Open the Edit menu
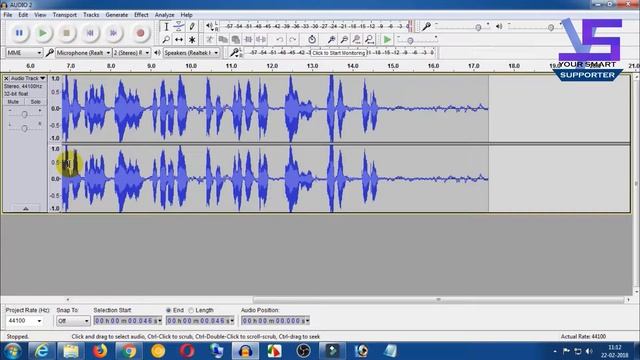The height and width of the screenshot is (360, 640). [x=23, y=15]
